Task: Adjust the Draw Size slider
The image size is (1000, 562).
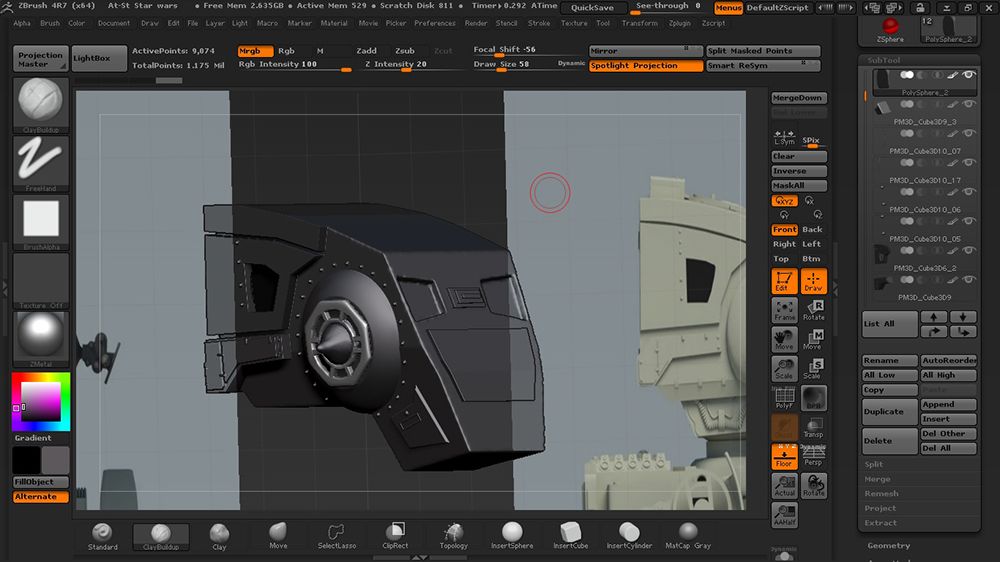Action: [x=529, y=65]
